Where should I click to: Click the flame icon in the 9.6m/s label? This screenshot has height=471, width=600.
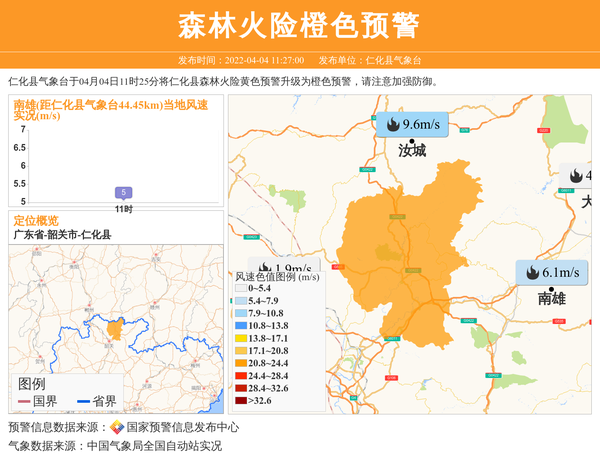[x=392, y=125]
